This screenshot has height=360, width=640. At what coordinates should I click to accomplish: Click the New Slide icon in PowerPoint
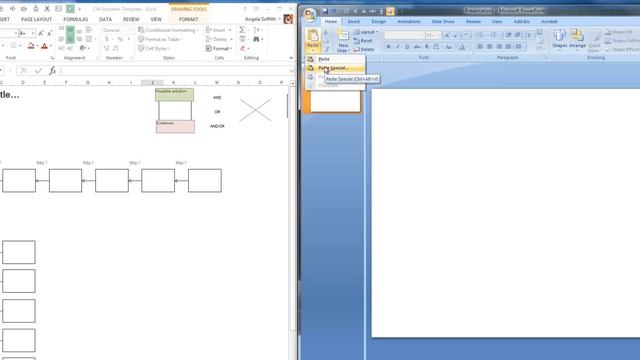[343, 36]
